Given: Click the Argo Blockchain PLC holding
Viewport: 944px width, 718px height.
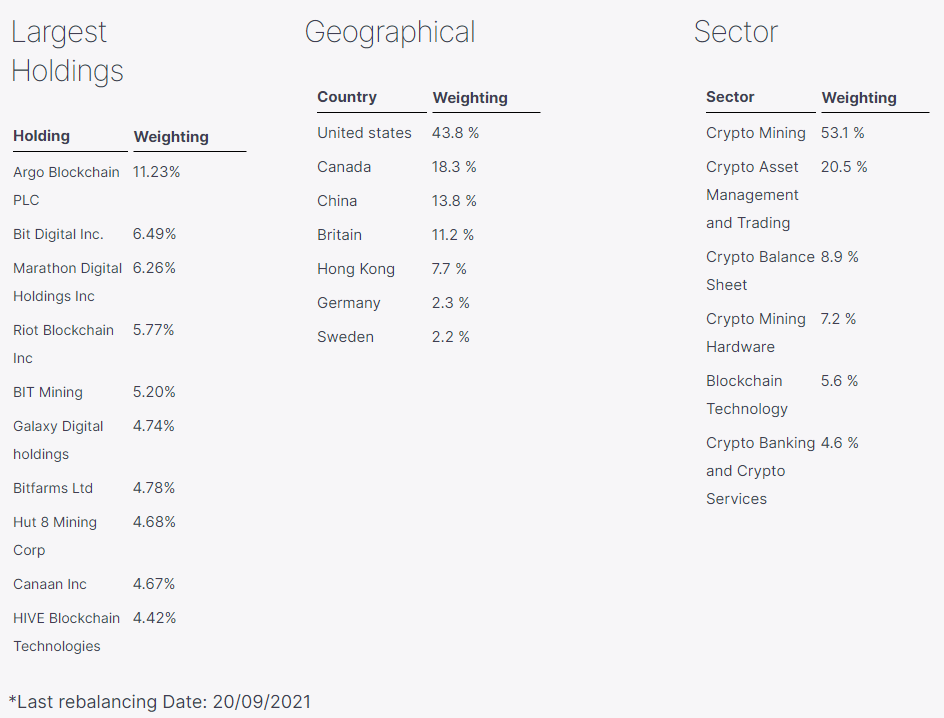Looking at the screenshot, I should point(66,186).
